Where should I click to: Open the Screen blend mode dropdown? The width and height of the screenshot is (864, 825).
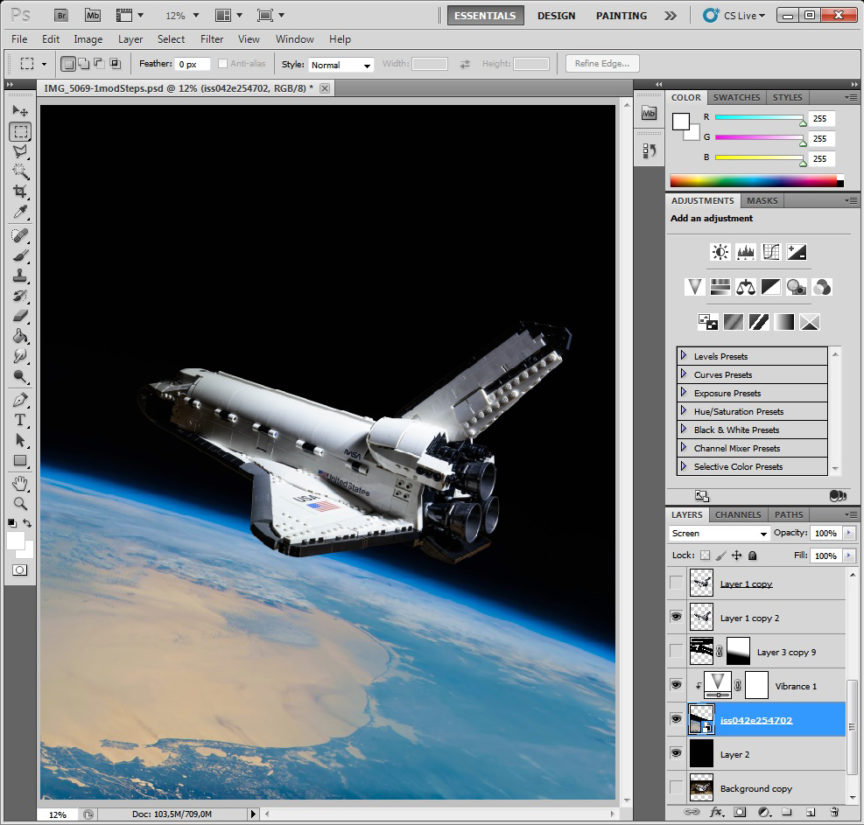tap(719, 534)
